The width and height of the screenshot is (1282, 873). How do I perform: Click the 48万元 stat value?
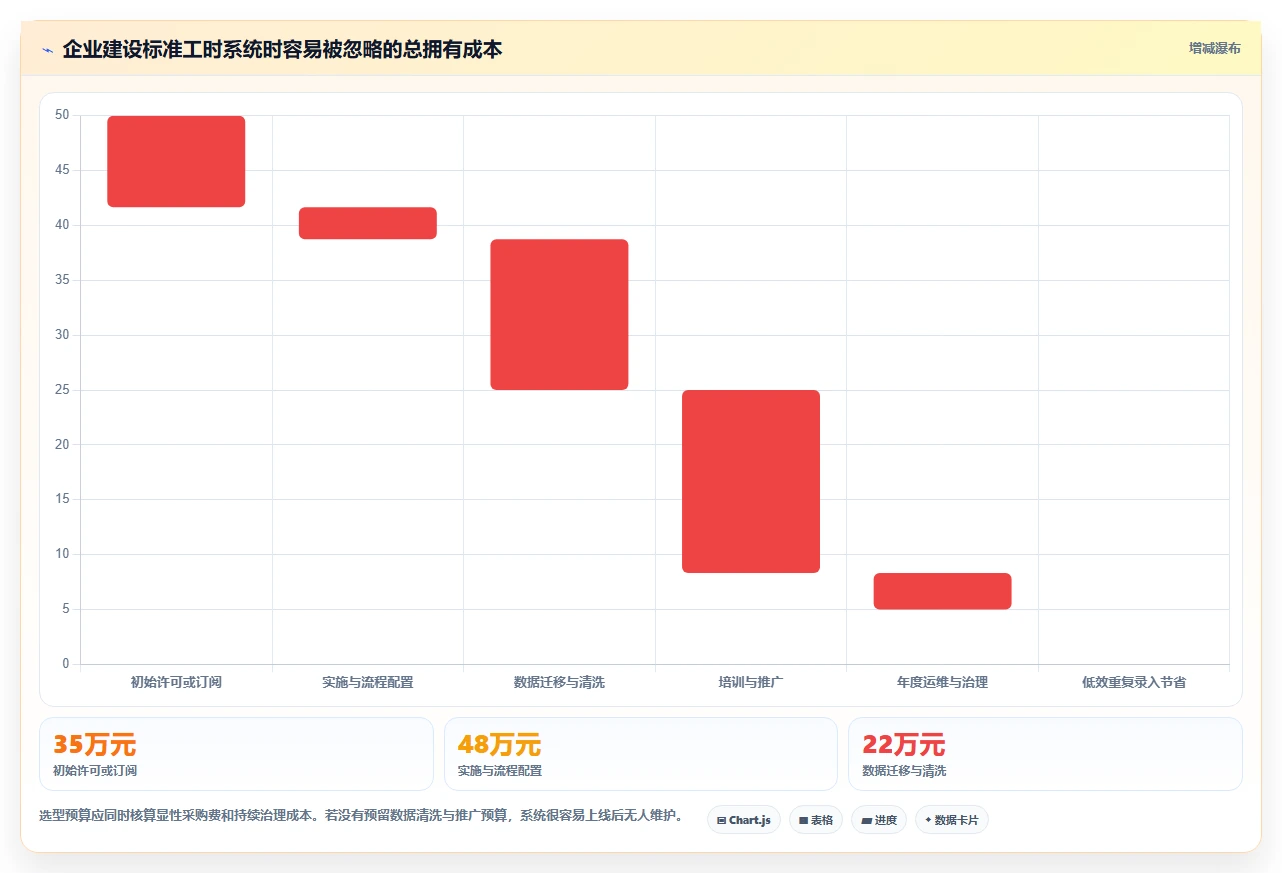coord(499,745)
